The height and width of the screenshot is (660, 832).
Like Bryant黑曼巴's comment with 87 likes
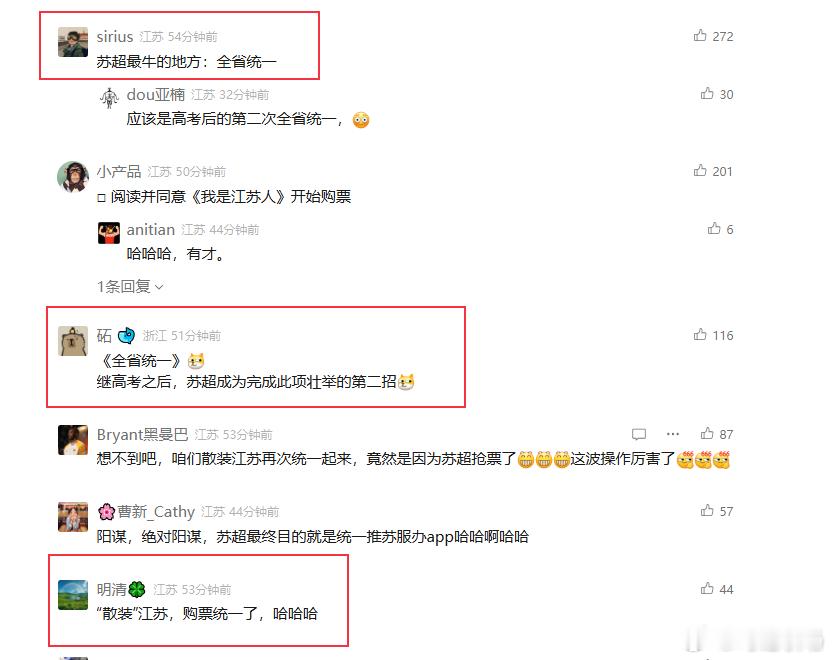coord(707,433)
